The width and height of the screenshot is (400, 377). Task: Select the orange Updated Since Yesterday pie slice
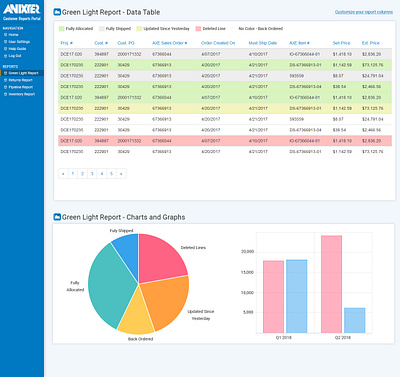(x=167, y=300)
